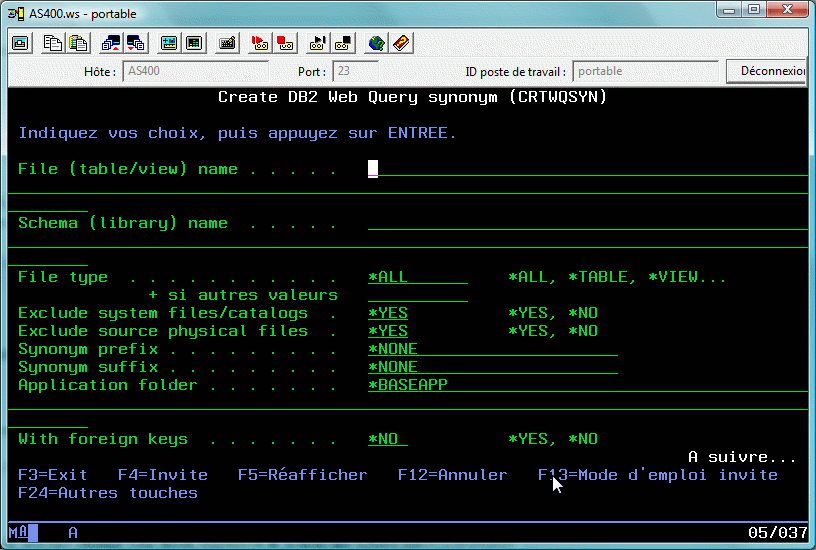Click the ID poste de travail field

coord(645,71)
